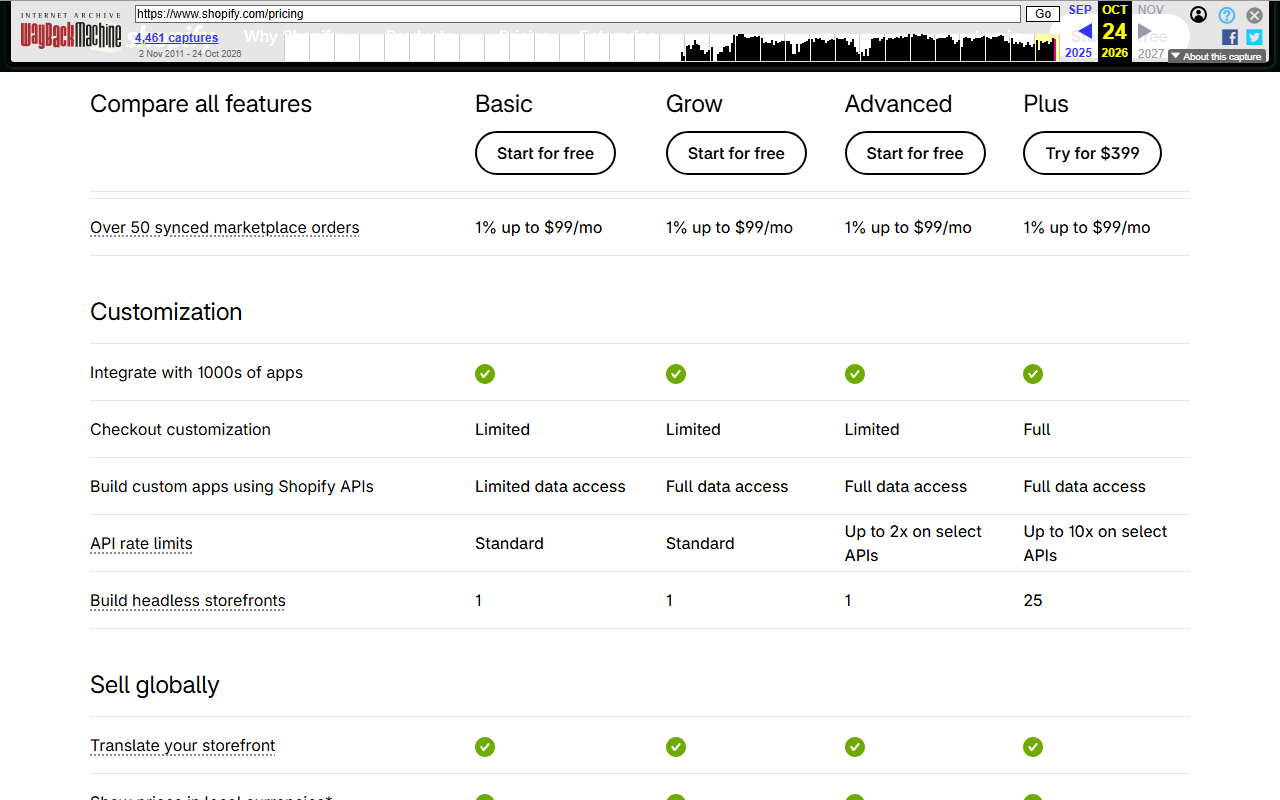Click the Advanced checkmark for Integrate with 1000s of apps
1280x800 pixels.
point(855,373)
